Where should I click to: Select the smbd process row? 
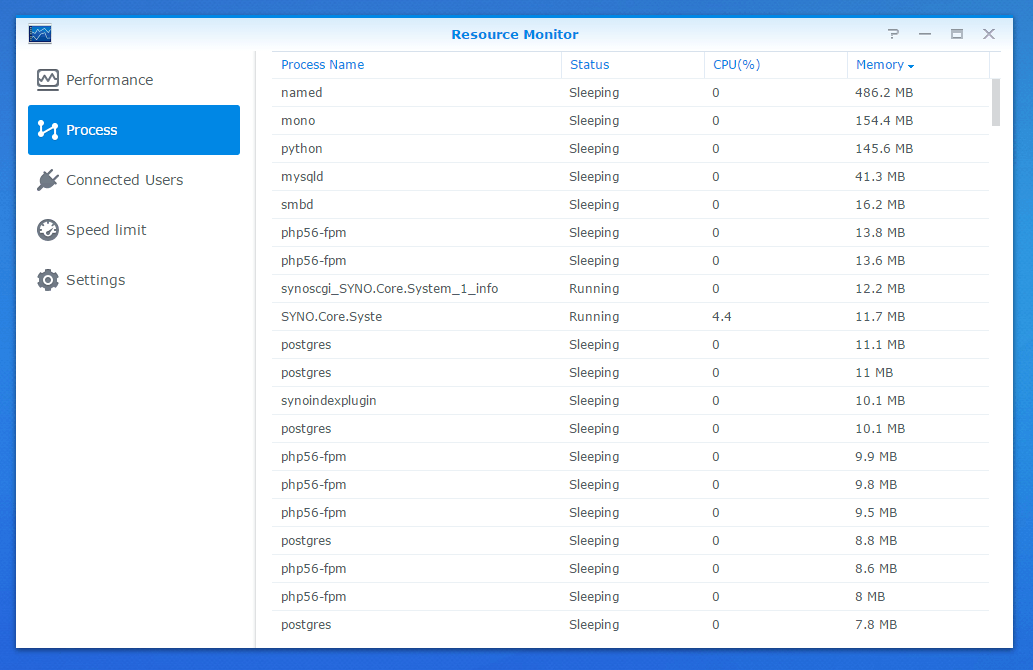coord(630,205)
